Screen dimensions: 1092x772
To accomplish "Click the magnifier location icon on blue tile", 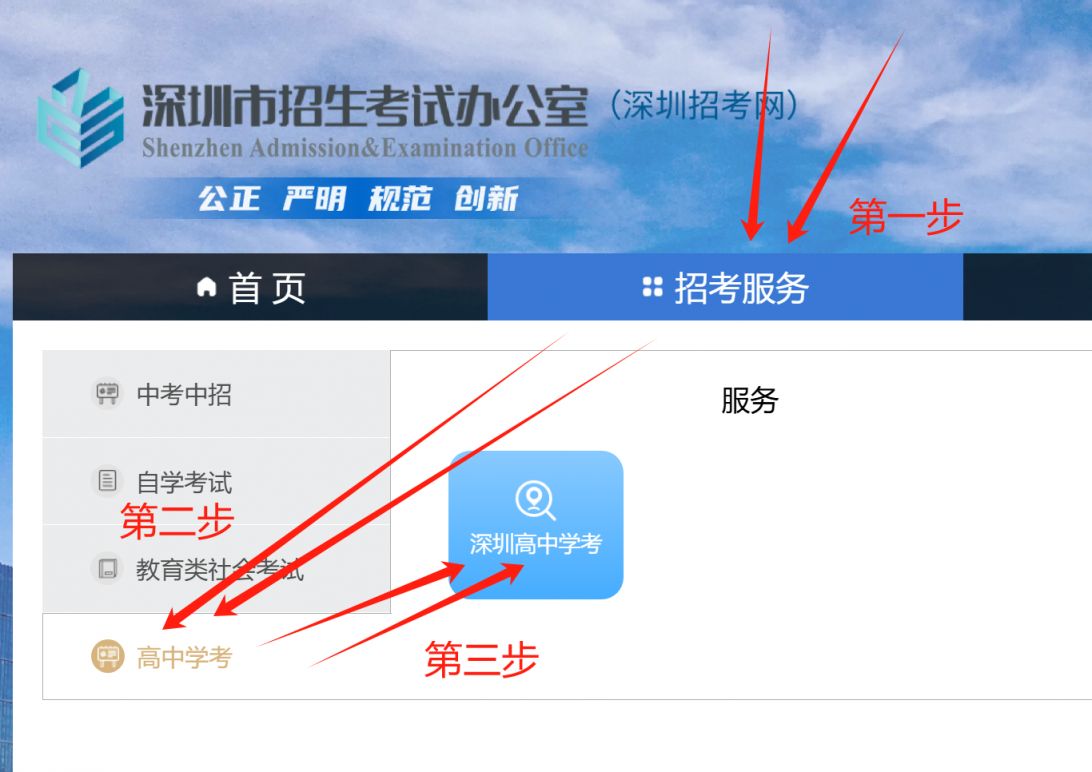I will click(x=535, y=500).
